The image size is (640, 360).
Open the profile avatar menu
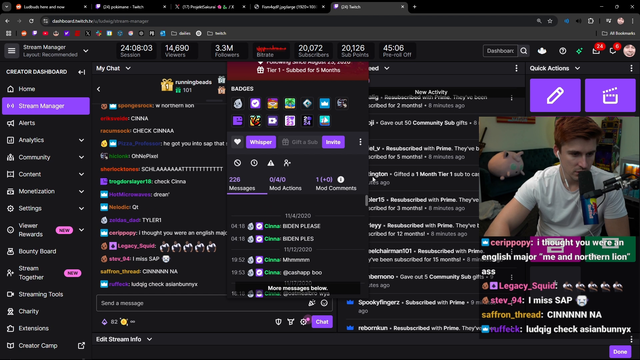(x=629, y=51)
